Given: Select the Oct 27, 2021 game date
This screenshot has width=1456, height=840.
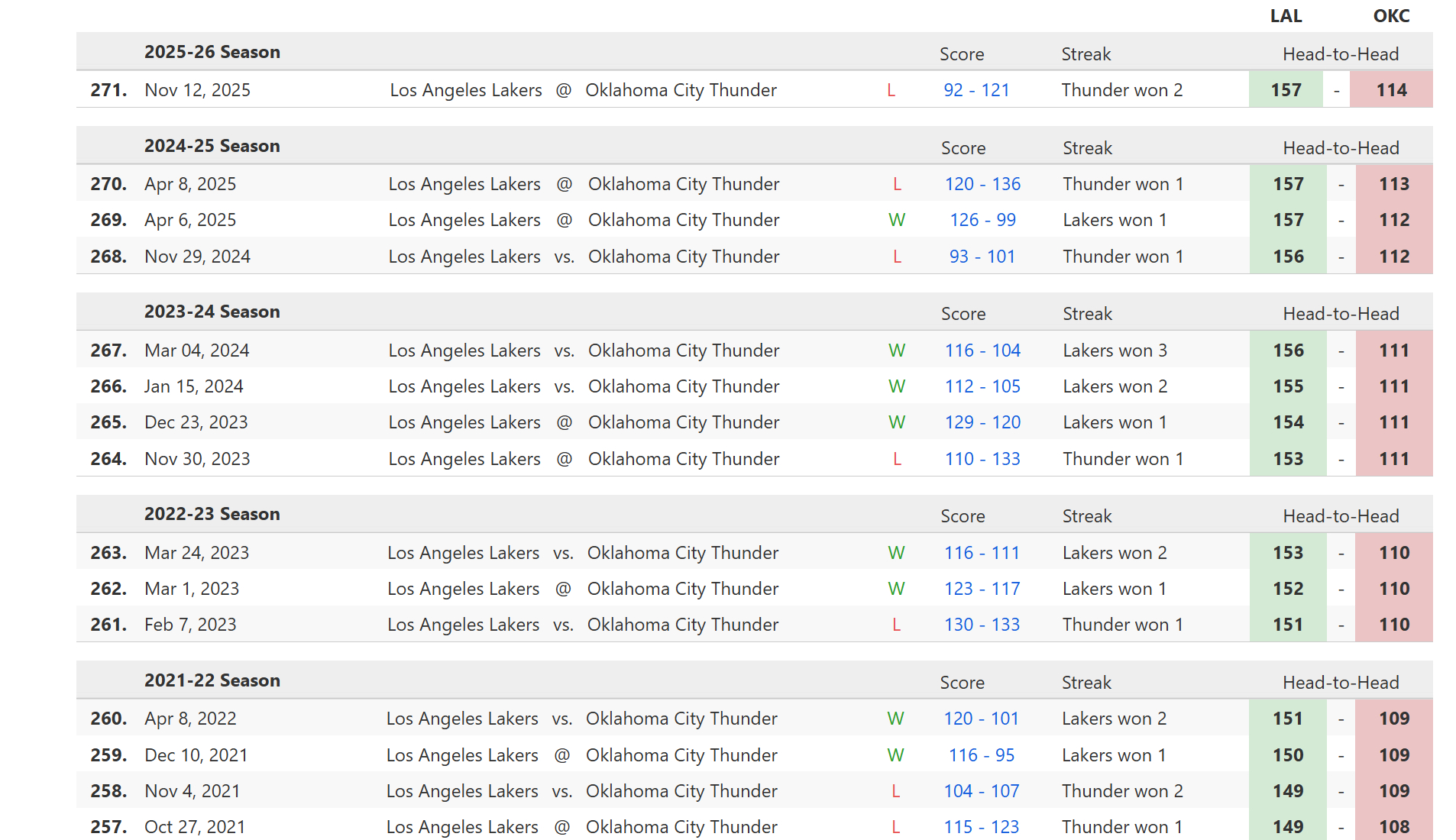Looking at the screenshot, I should [195, 827].
